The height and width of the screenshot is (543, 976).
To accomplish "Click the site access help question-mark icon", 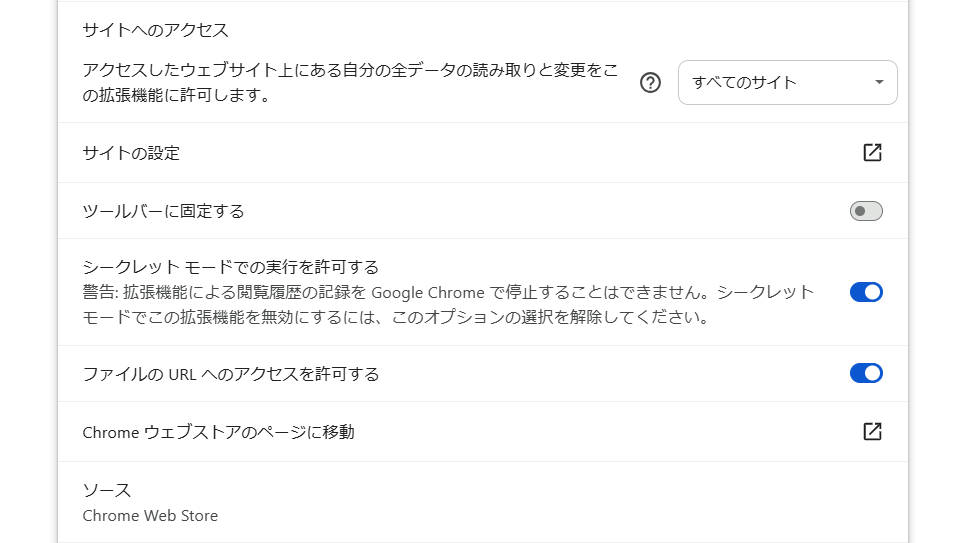I will click(x=651, y=83).
